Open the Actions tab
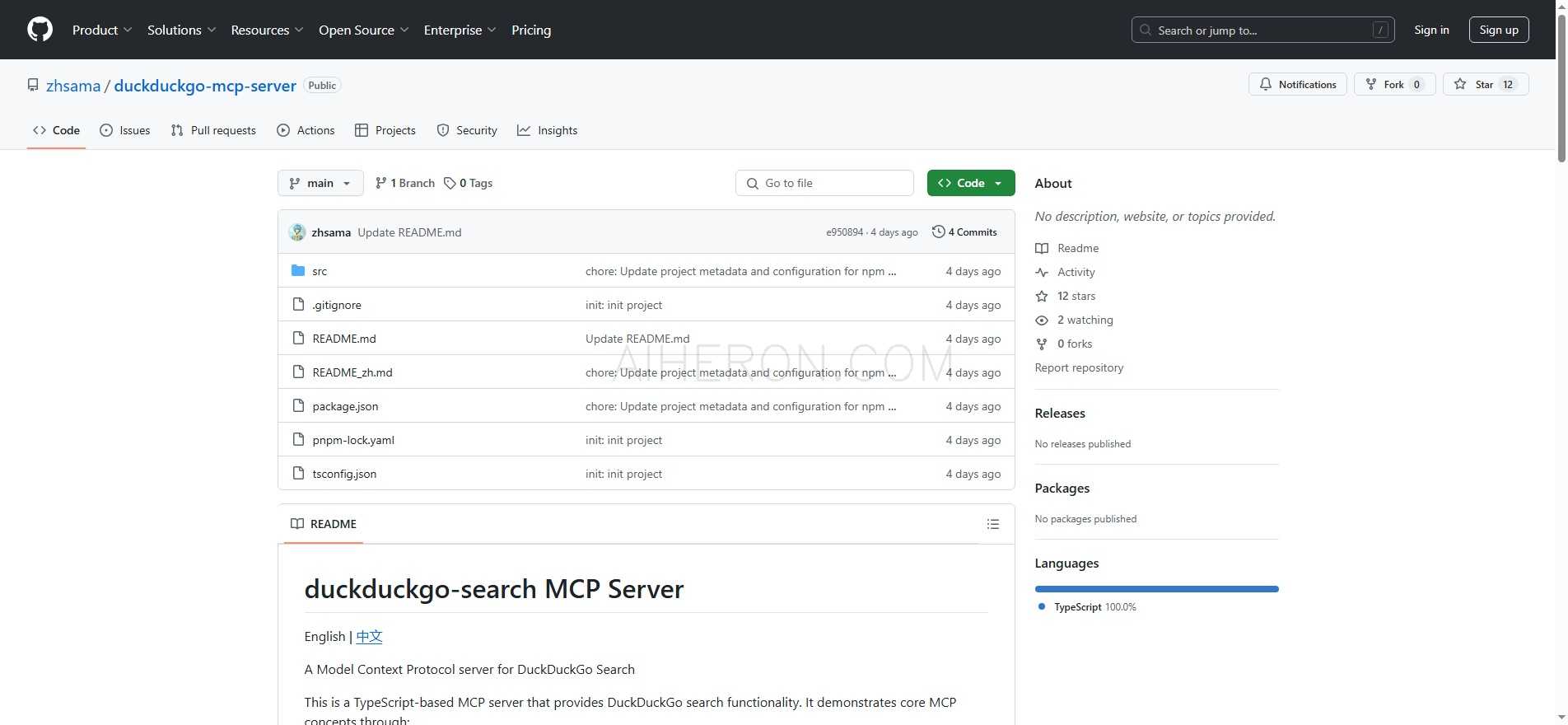1568x725 pixels. pos(306,130)
